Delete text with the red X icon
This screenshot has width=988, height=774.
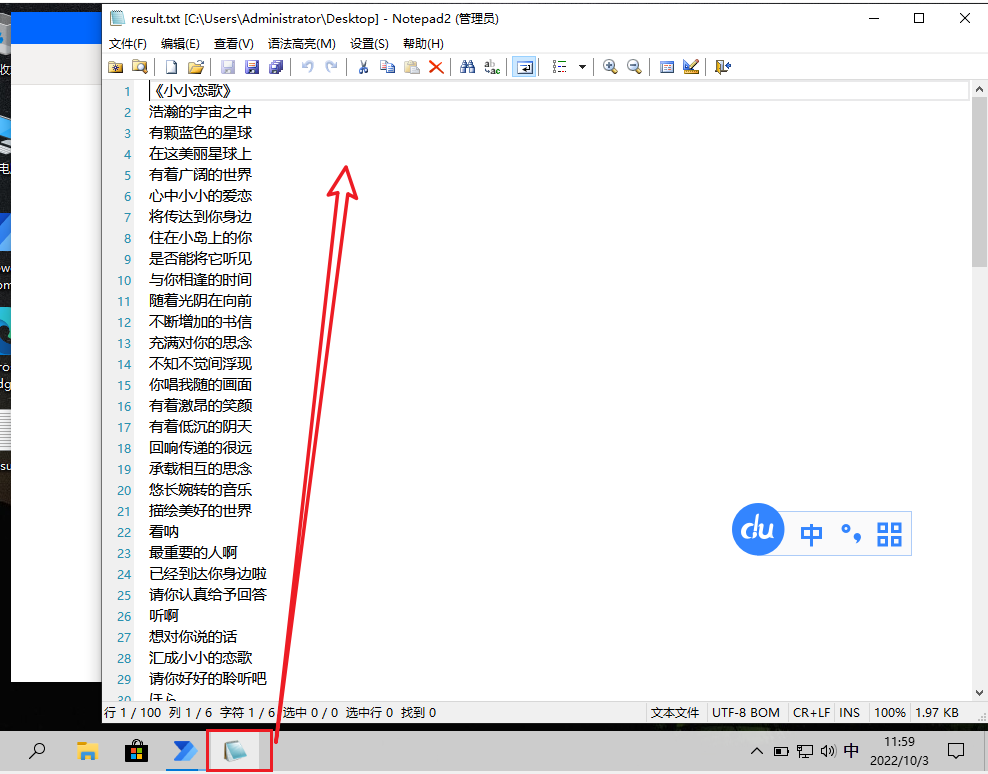[x=436, y=67]
